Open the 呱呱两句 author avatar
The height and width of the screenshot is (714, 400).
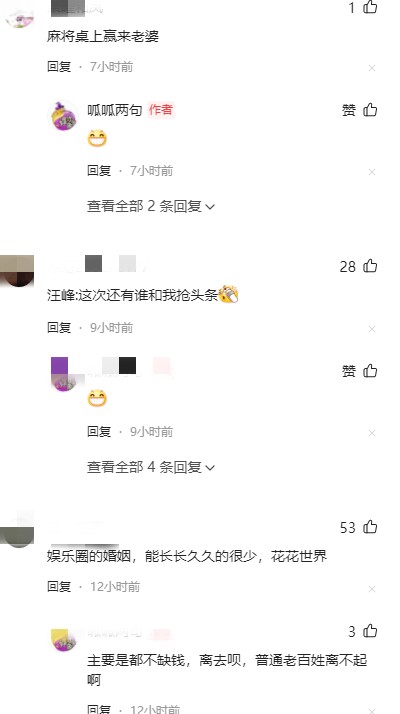click(63, 116)
